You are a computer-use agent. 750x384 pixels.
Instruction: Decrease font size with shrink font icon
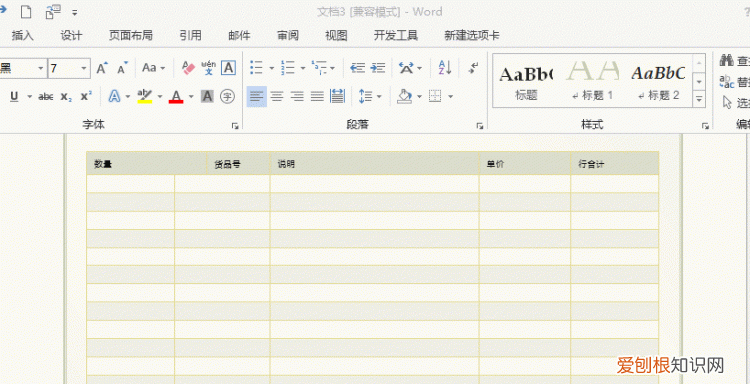123,68
